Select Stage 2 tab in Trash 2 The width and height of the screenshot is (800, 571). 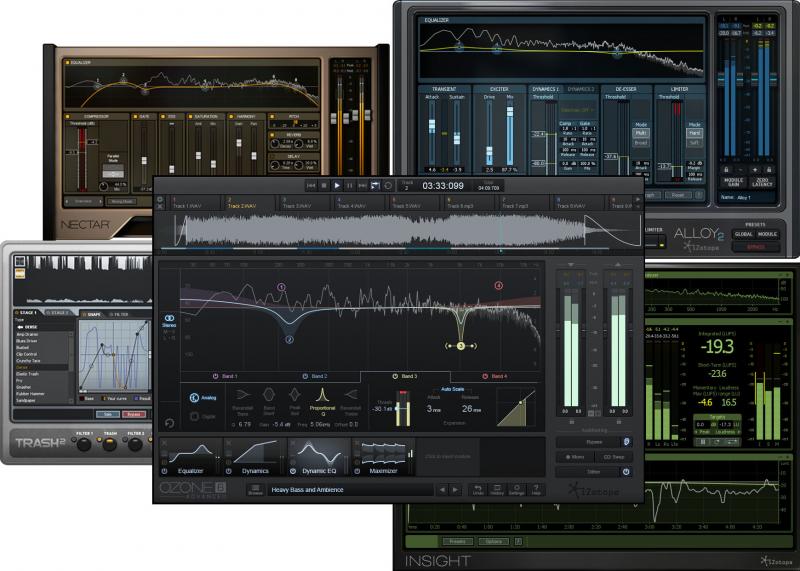point(59,313)
